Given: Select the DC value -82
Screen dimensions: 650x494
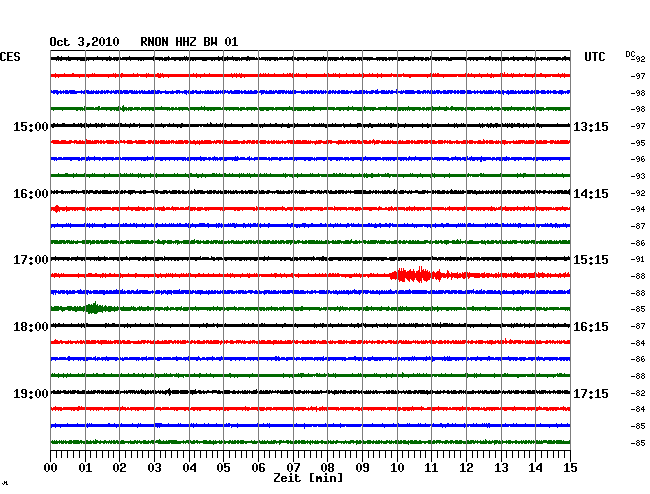Looking at the screenshot, I should (x=638, y=393).
